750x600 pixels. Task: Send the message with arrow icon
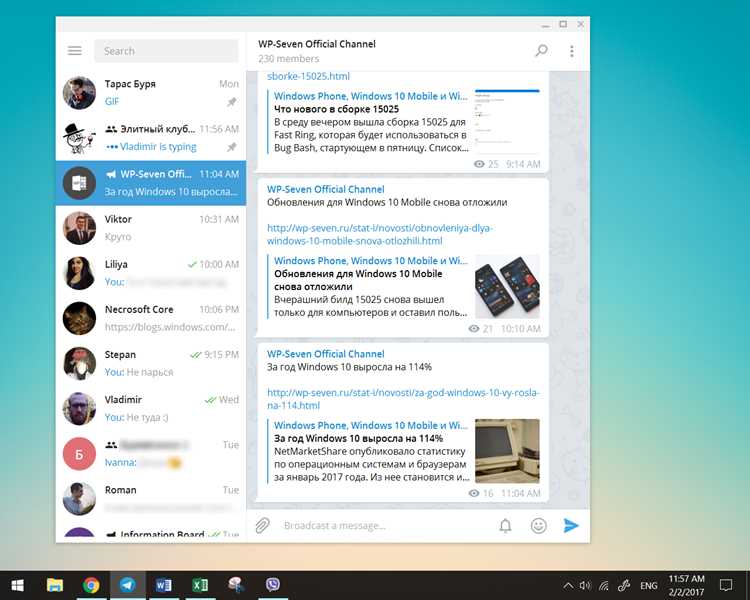(571, 525)
